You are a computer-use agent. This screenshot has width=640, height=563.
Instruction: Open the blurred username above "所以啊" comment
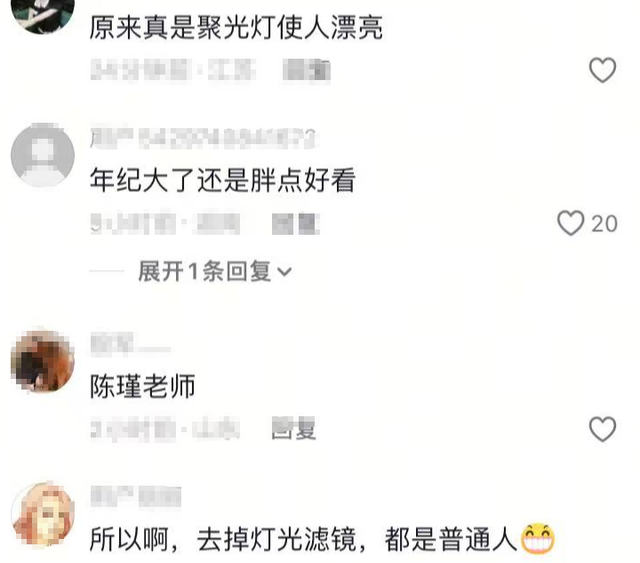pyautogui.click(x=136, y=496)
